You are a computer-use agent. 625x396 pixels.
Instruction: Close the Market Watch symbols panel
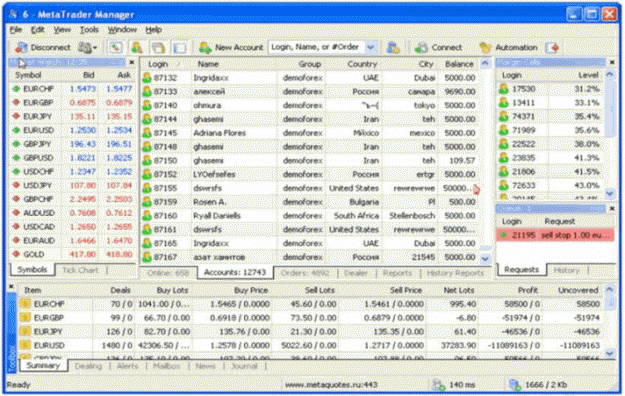132,62
